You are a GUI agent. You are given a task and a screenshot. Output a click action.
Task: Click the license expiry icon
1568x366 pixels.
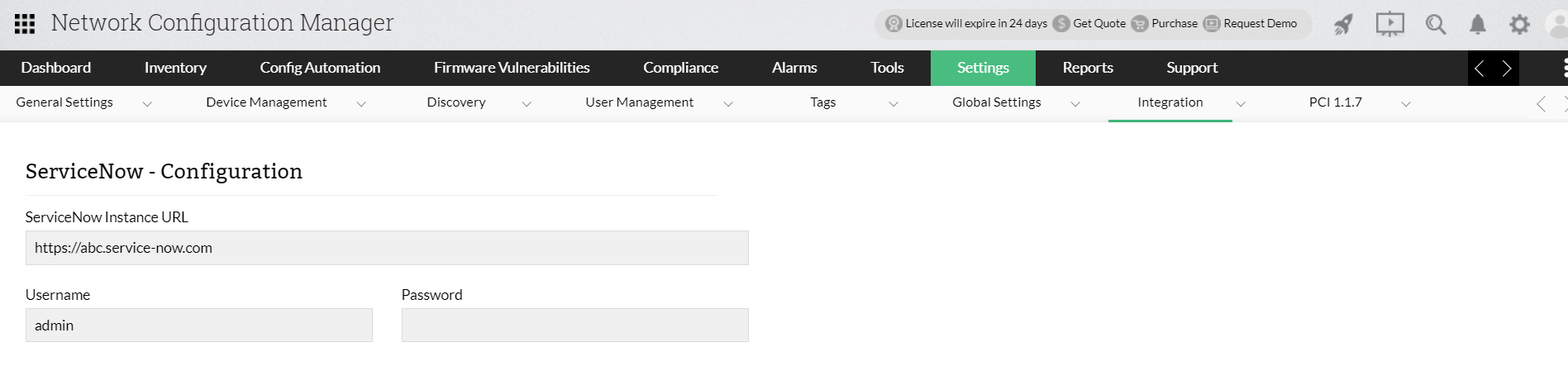(x=894, y=23)
